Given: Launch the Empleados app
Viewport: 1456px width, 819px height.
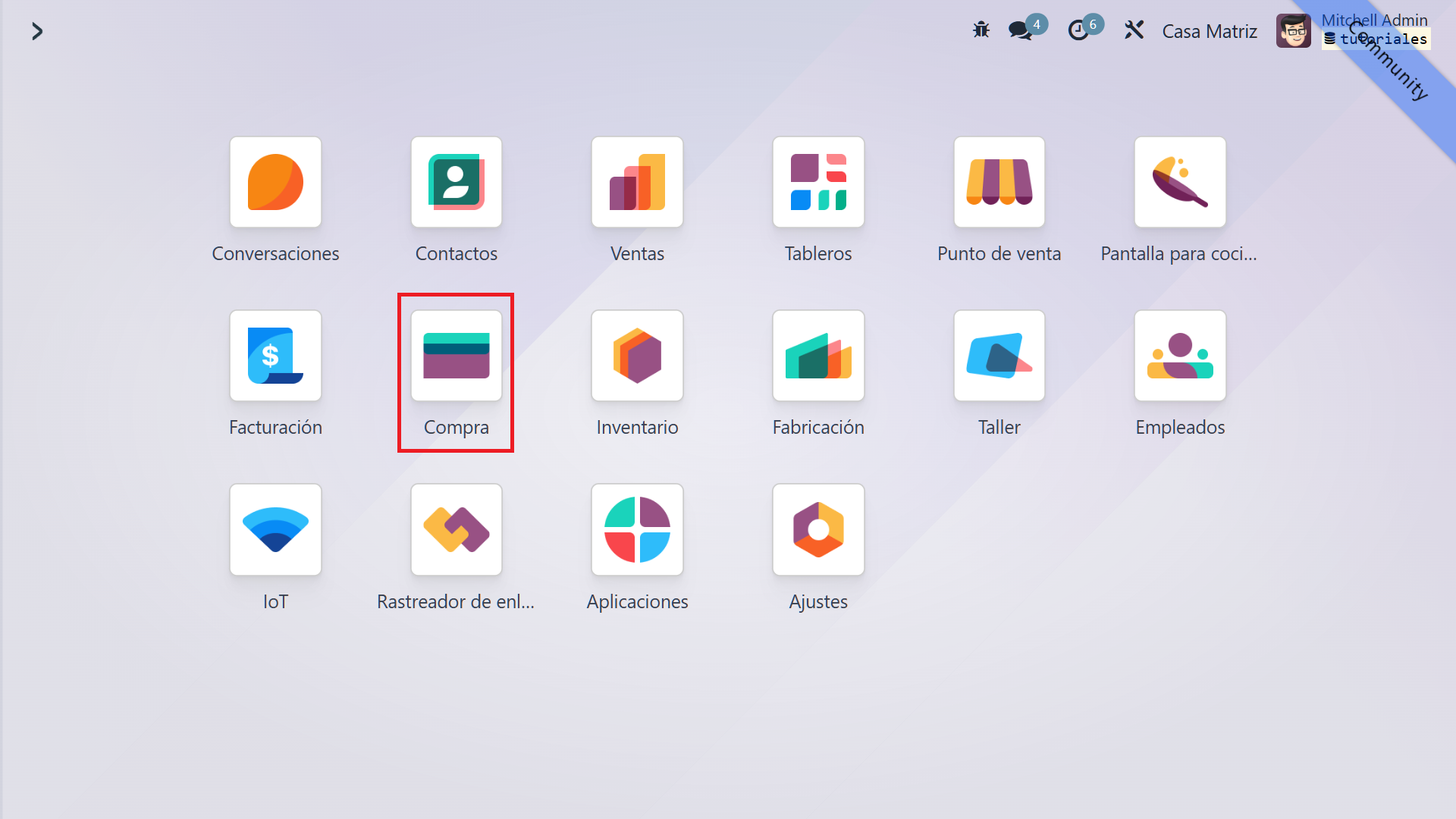Looking at the screenshot, I should (x=1180, y=356).
